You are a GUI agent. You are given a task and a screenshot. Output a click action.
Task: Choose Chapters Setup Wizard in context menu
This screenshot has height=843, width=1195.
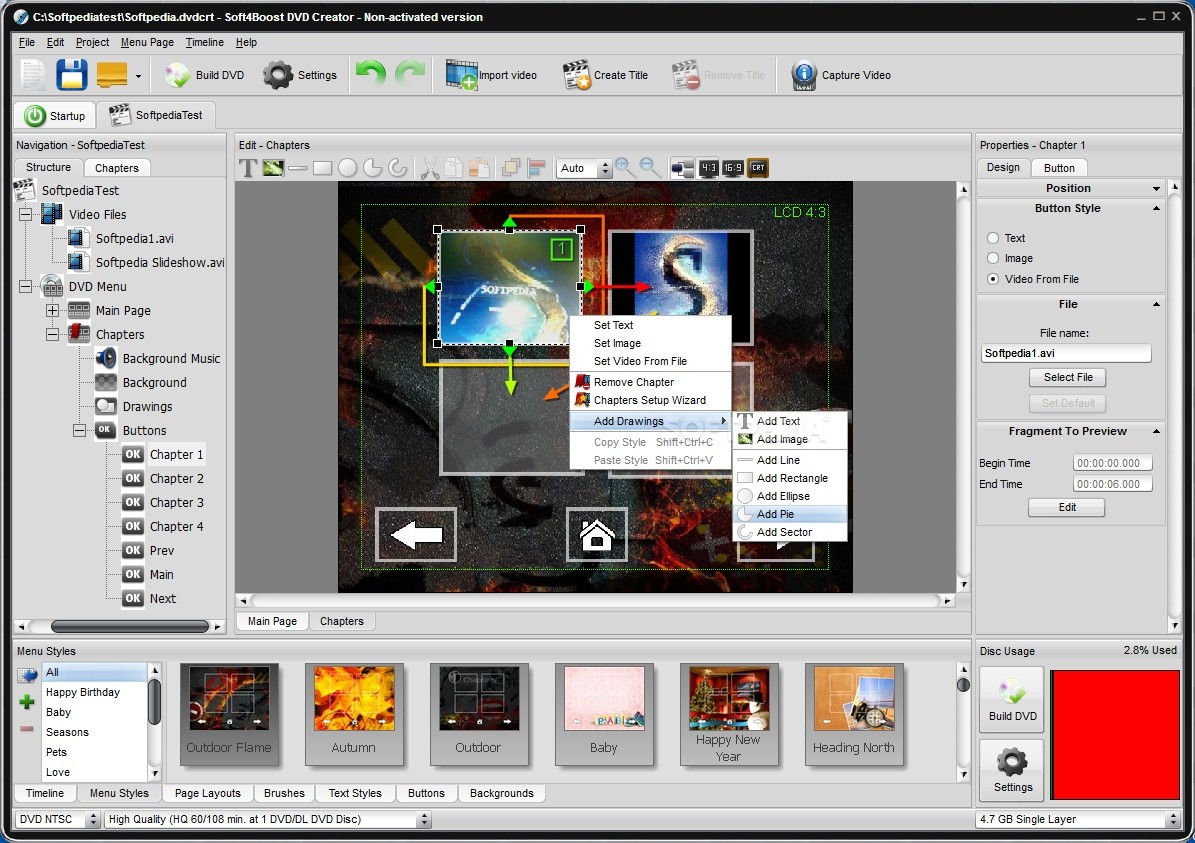click(x=650, y=400)
